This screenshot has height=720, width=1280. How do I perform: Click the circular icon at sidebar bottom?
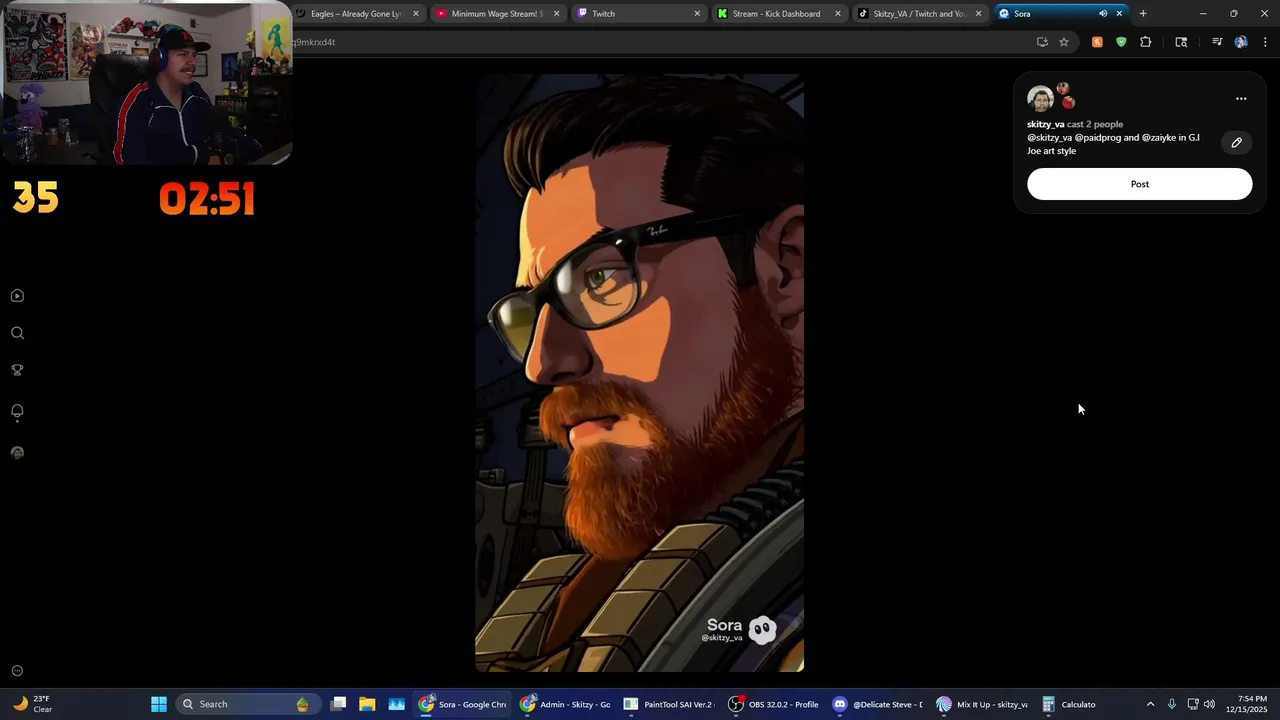point(17,671)
